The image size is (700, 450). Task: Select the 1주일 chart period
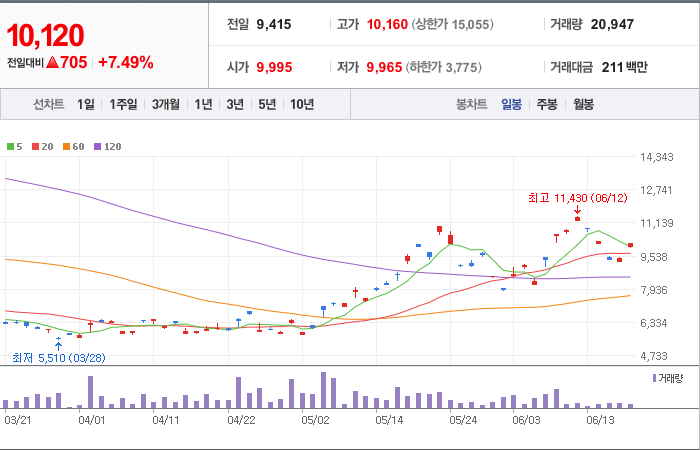pyautogui.click(x=123, y=104)
